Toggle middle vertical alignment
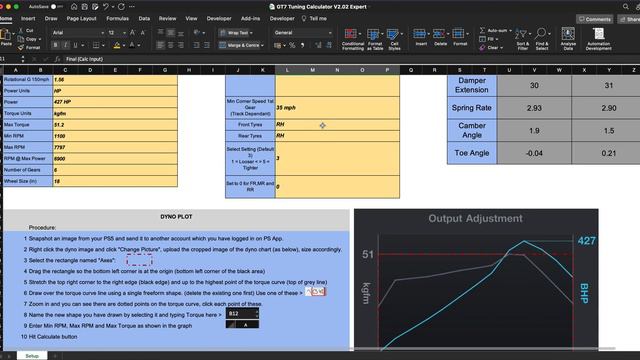This screenshot has height=360, width=640. [171, 33]
